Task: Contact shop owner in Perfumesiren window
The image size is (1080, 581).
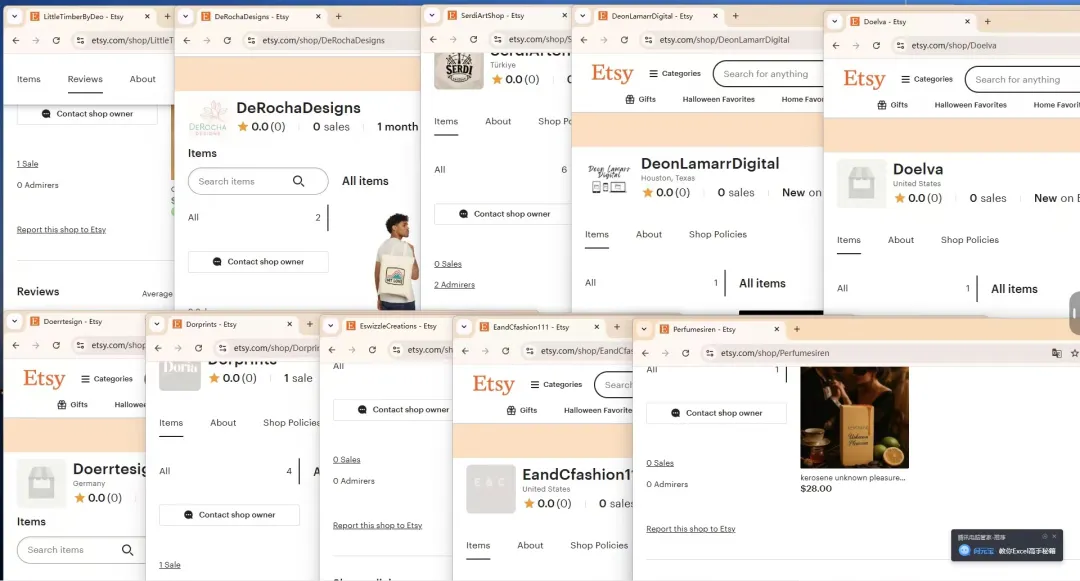Action: (716, 413)
